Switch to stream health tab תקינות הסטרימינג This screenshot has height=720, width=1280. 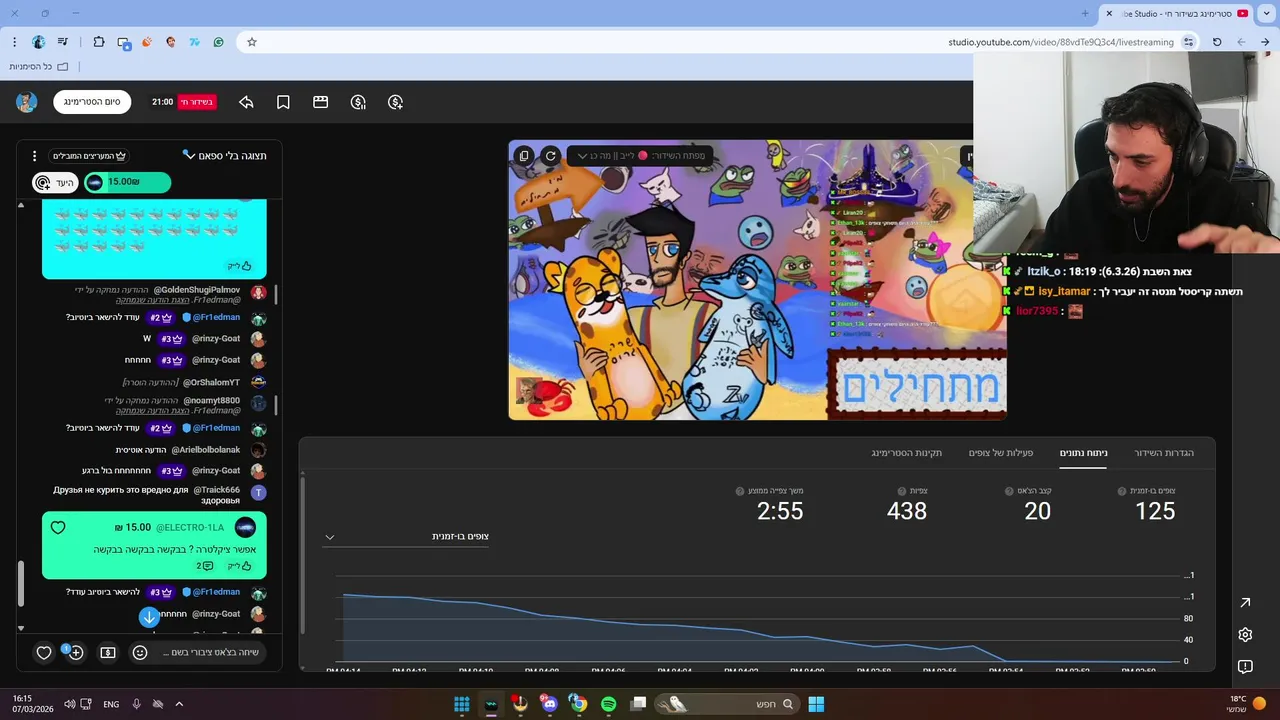907,453
